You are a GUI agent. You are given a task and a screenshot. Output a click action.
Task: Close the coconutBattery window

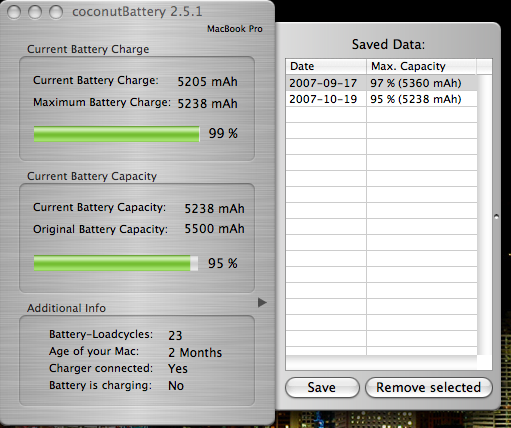[x=14, y=12]
